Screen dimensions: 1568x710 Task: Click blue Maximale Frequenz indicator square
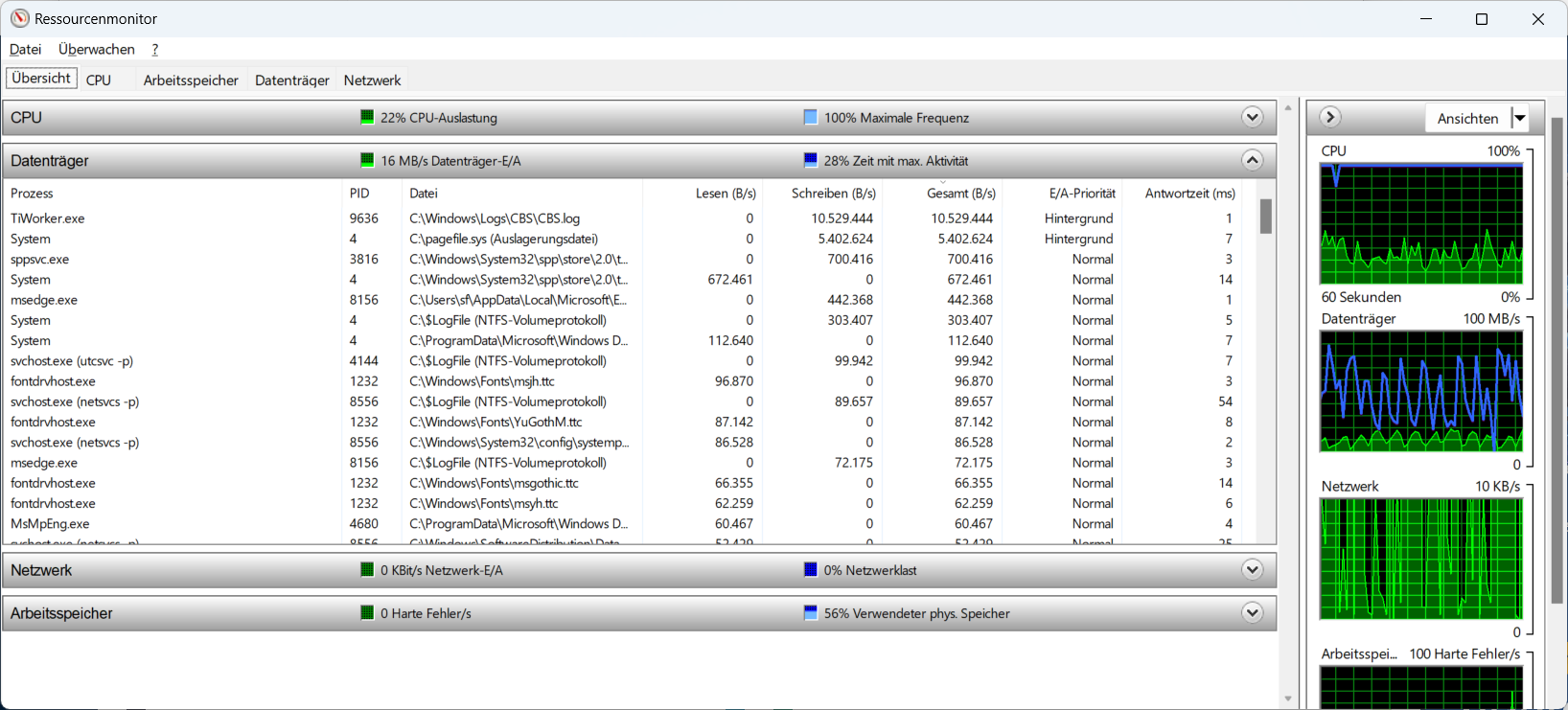pyautogui.click(x=811, y=117)
